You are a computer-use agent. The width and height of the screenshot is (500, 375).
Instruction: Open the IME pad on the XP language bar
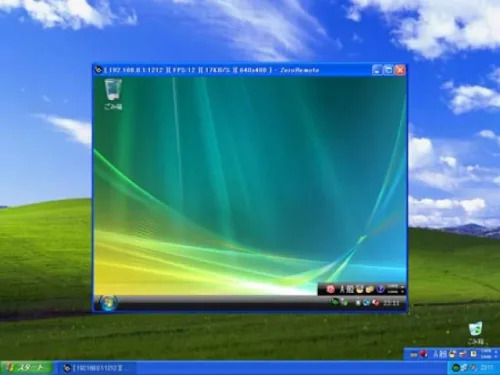452,354
